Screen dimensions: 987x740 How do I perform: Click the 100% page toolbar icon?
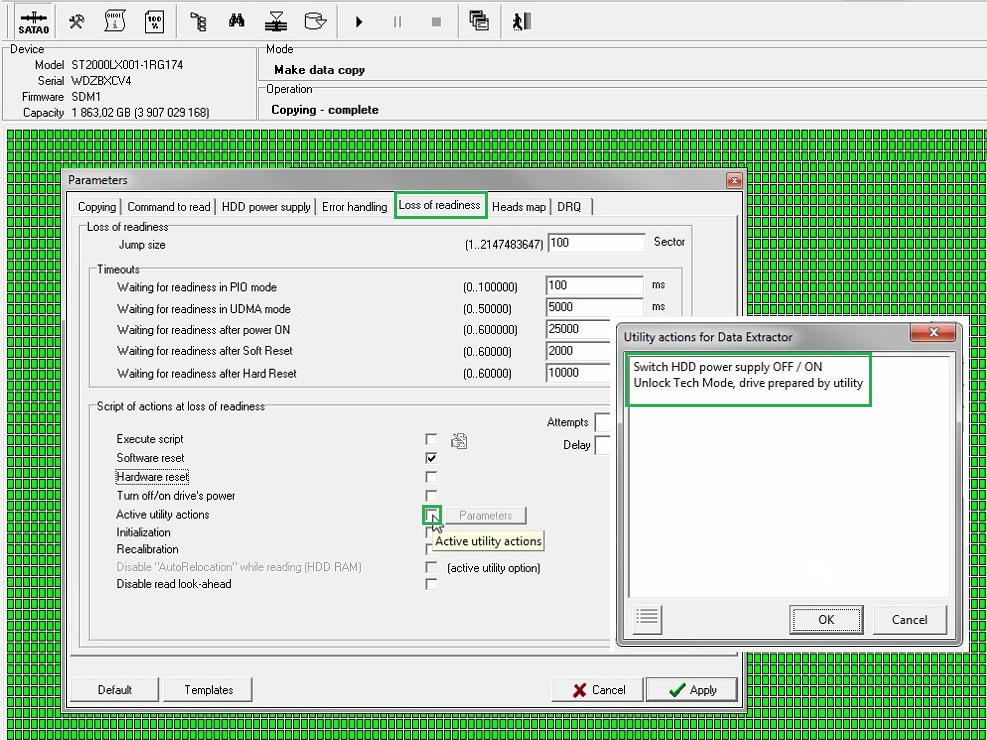(154, 21)
